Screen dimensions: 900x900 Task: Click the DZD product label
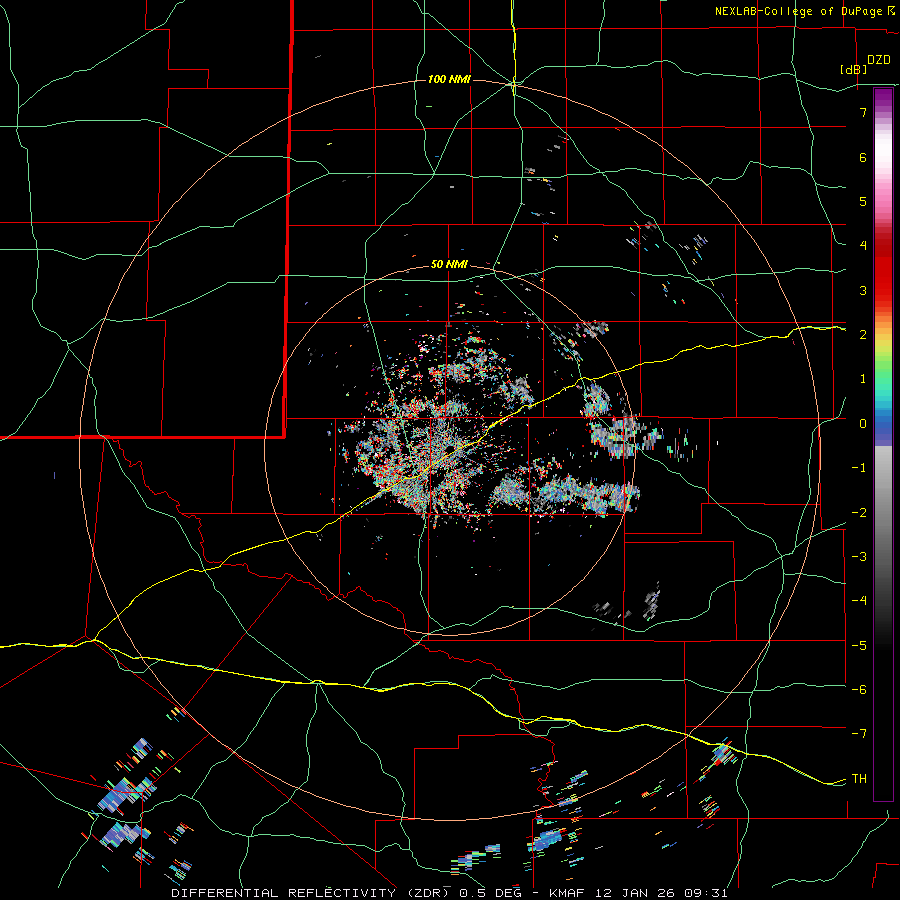pyautogui.click(x=879, y=60)
